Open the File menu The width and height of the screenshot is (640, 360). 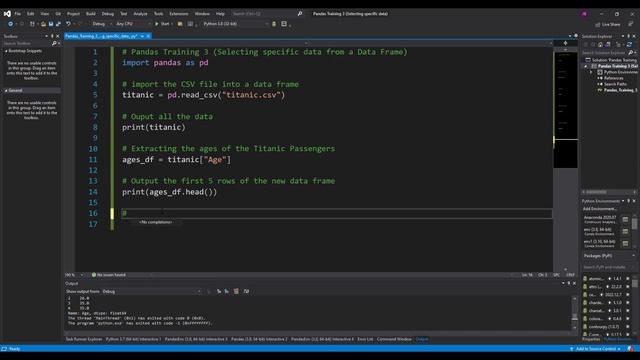[x=18, y=13]
